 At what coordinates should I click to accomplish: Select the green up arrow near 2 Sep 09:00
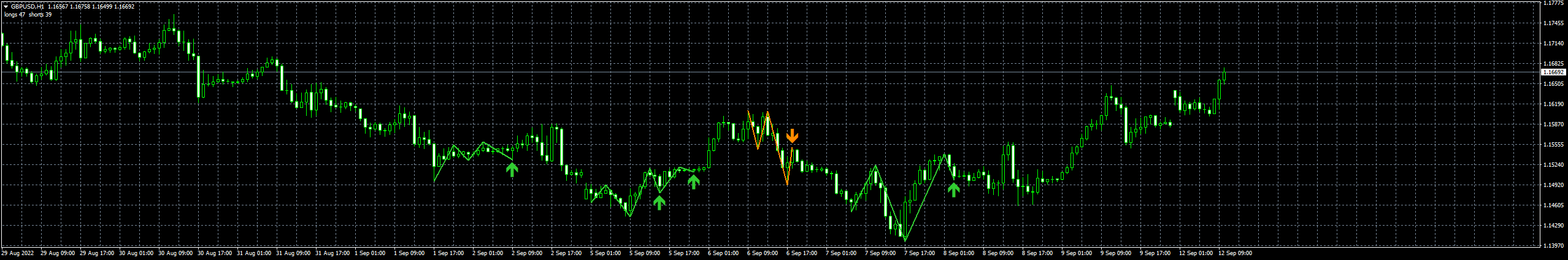click(x=512, y=170)
